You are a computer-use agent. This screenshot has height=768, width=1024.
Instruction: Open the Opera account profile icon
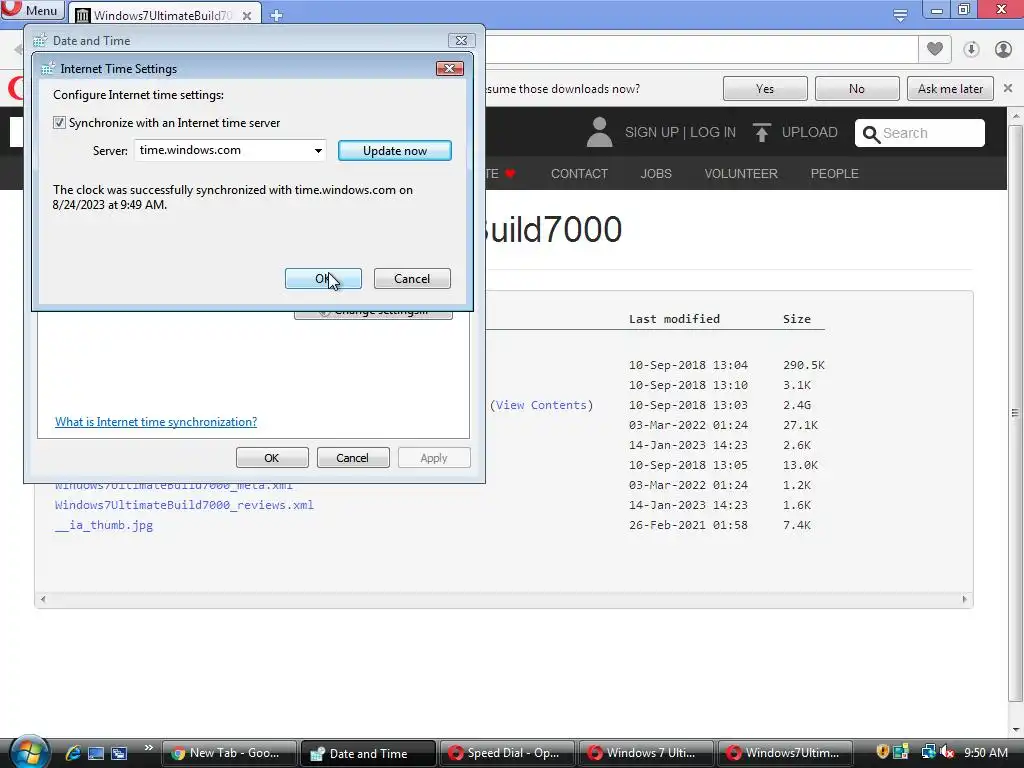pos(1003,49)
